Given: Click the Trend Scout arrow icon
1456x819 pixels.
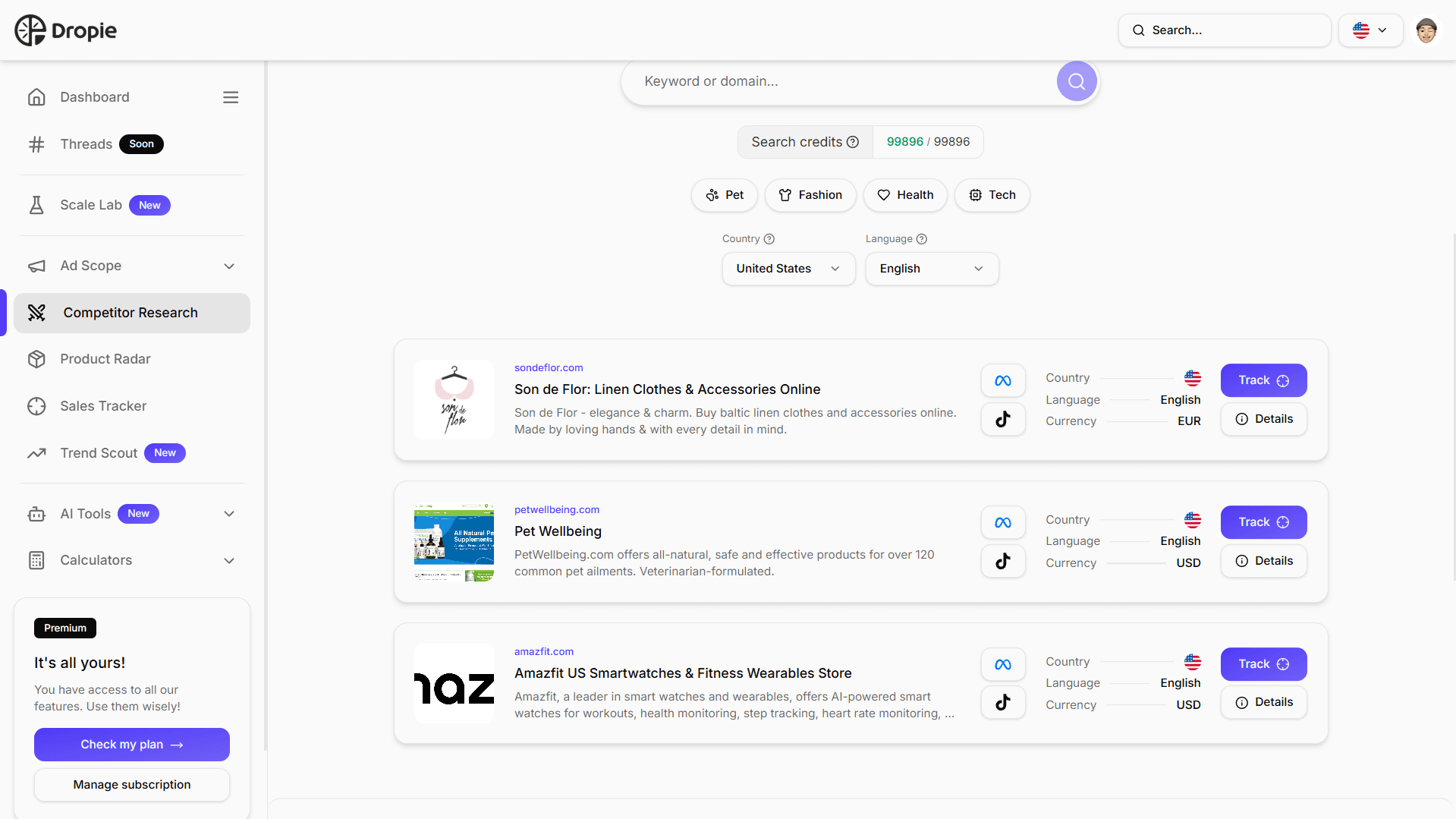Looking at the screenshot, I should tap(36, 453).
